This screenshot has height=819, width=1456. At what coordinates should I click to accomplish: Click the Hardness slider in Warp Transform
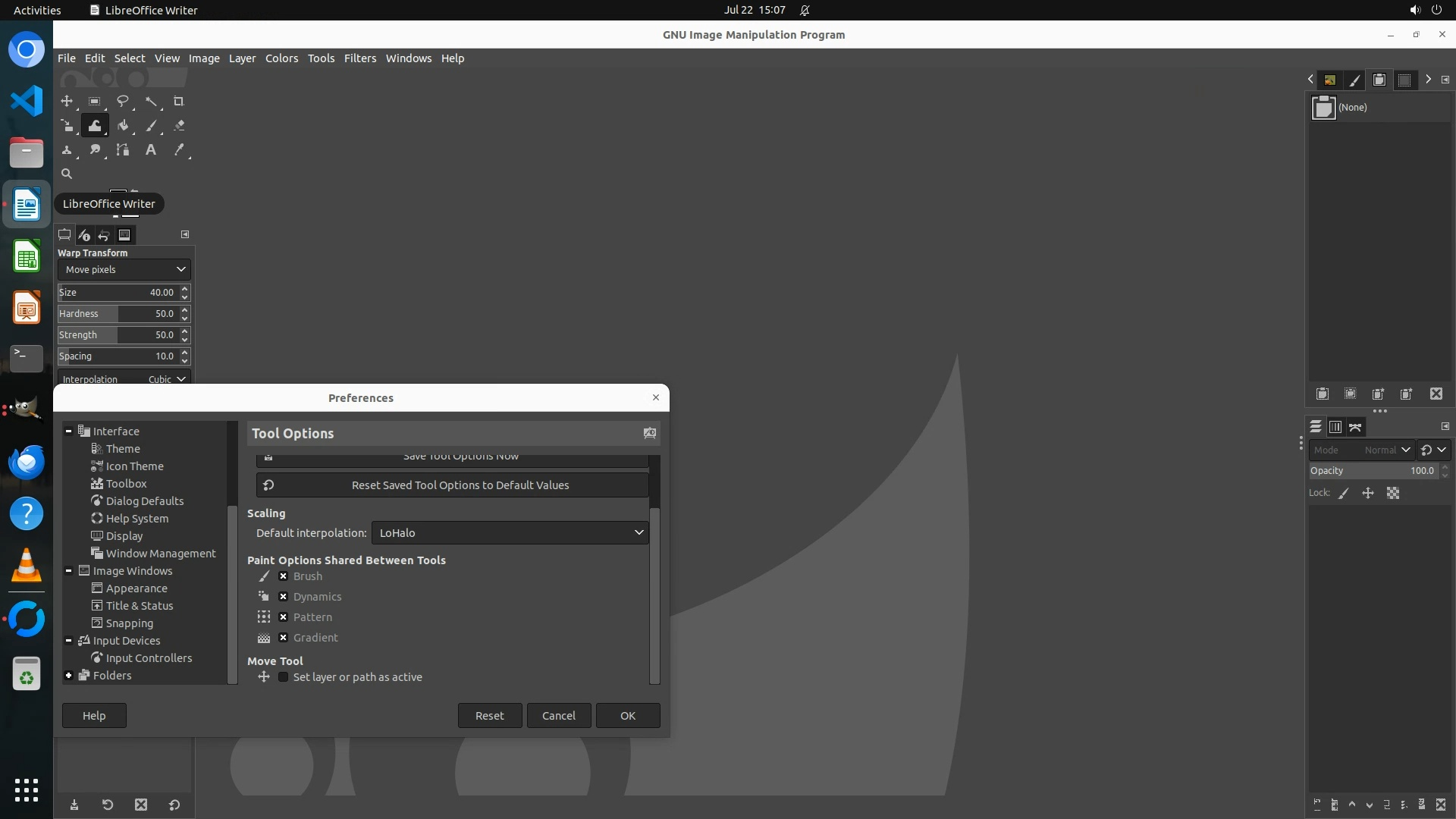click(118, 314)
